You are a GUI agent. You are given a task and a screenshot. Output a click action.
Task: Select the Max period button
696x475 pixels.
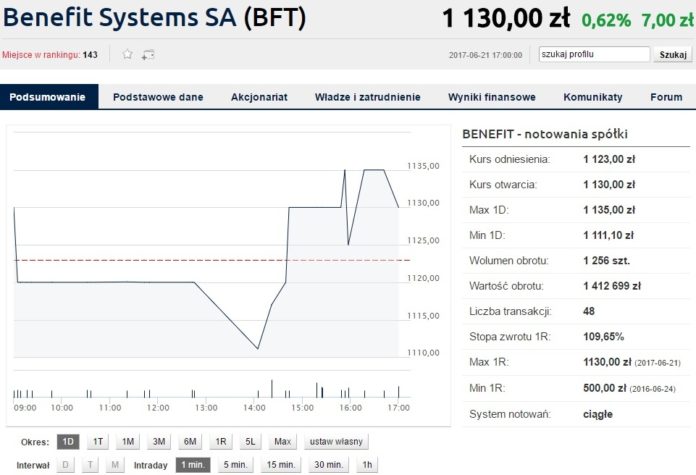(282, 442)
